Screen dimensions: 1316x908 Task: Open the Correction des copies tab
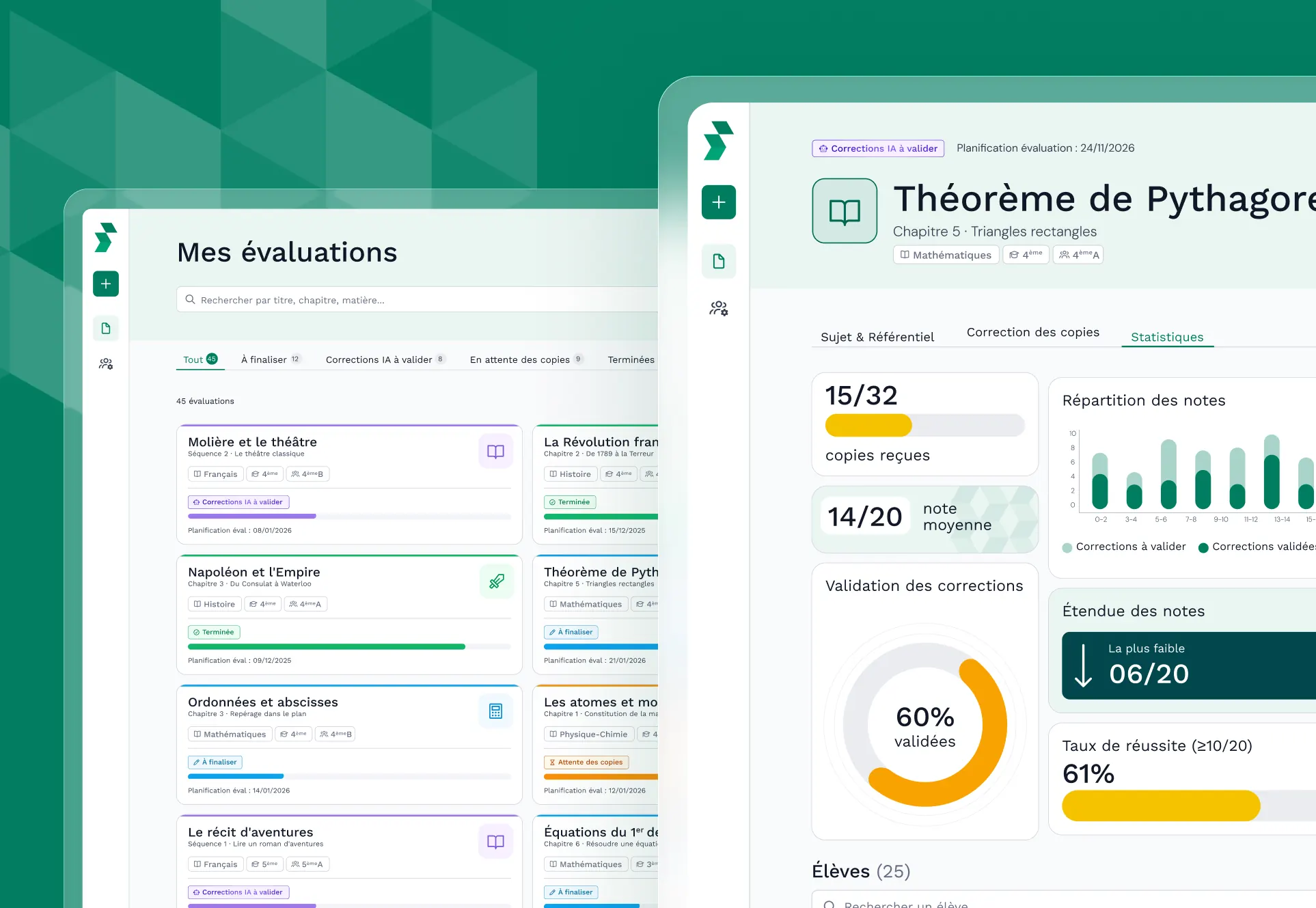(x=1033, y=332)
